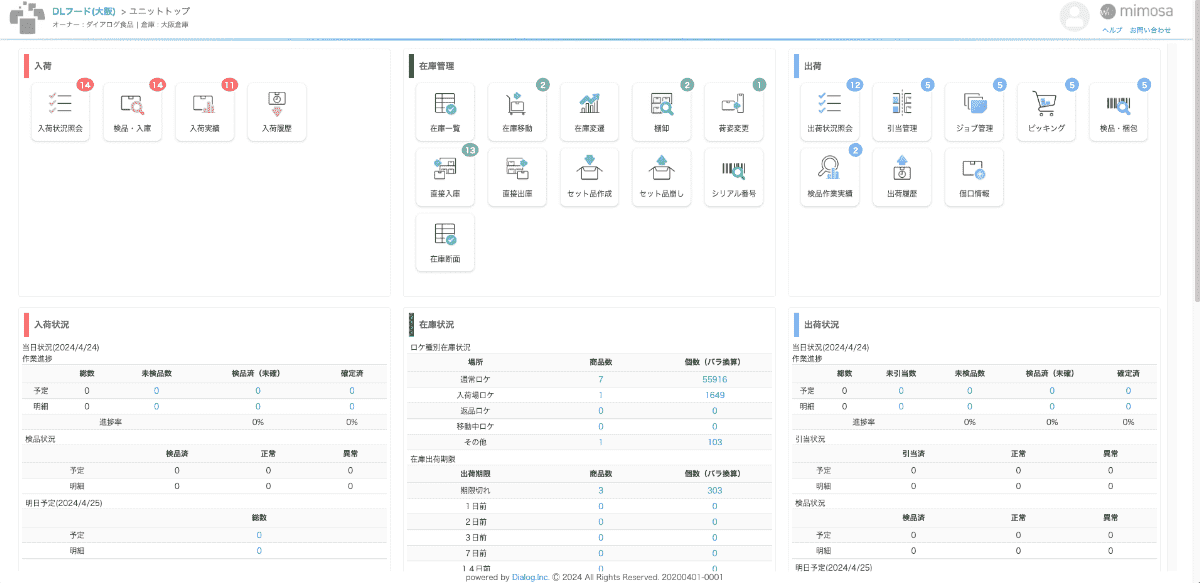Image resolution: width=1200 pixels, height=583 pixels.
Task: Click 55916 count for 通常ロケ
Action: pyautogui.click(x=714, y=380)
